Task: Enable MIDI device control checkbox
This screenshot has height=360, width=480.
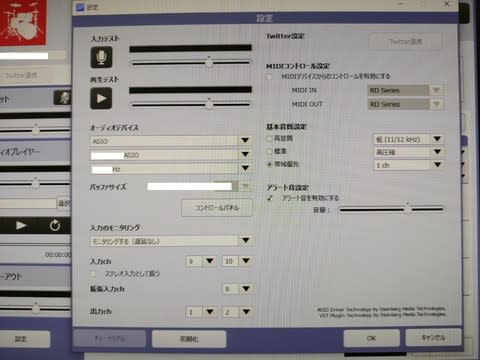Action: (x=269, y=77)
